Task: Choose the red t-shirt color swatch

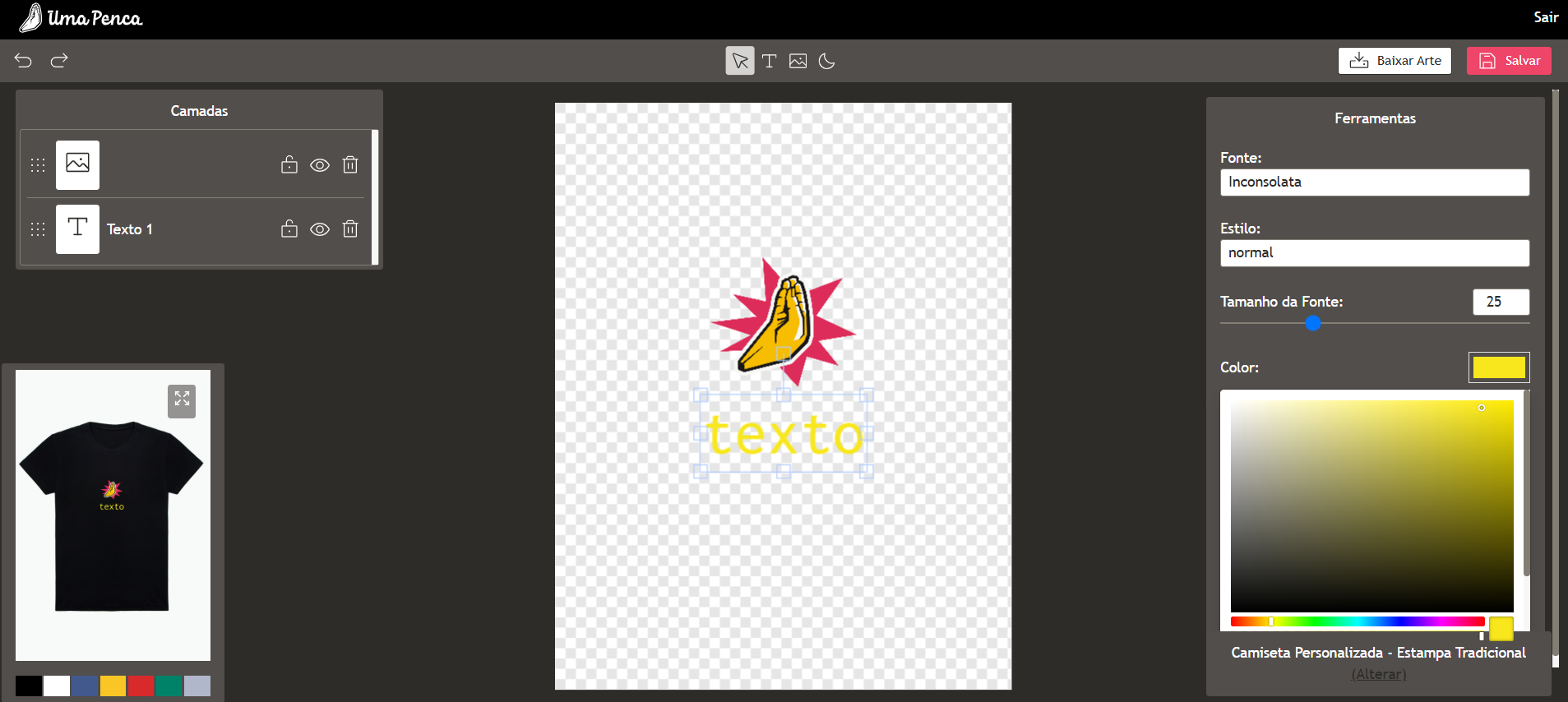Action: click(x=141, y=686)
